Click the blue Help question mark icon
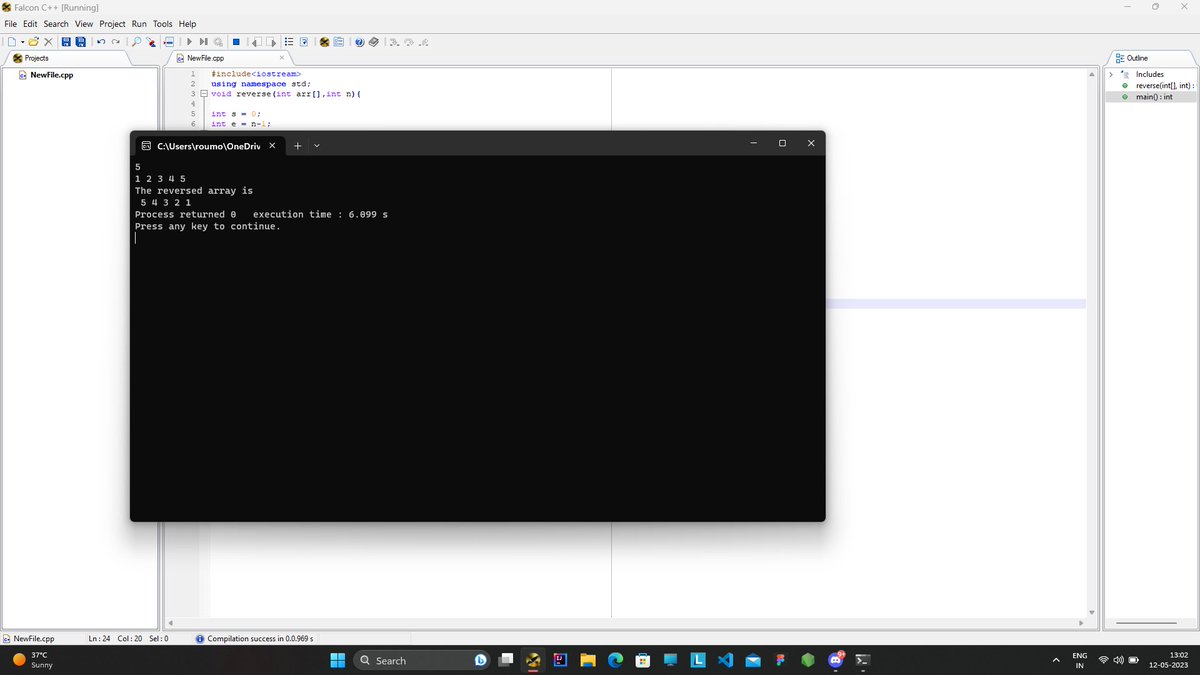The image size is (1200, 675). coord(359,41)
